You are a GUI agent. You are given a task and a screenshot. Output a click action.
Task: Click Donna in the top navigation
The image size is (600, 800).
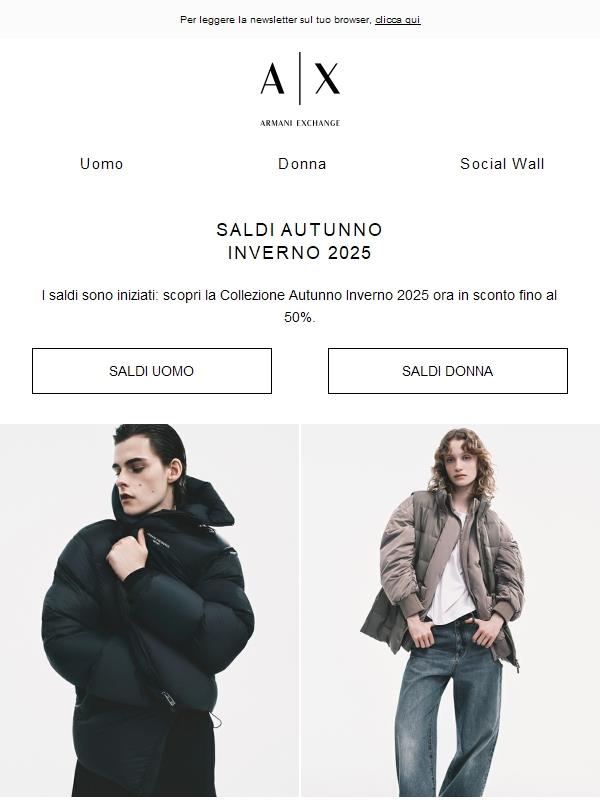pyautogui.click(x=300, y=163)
